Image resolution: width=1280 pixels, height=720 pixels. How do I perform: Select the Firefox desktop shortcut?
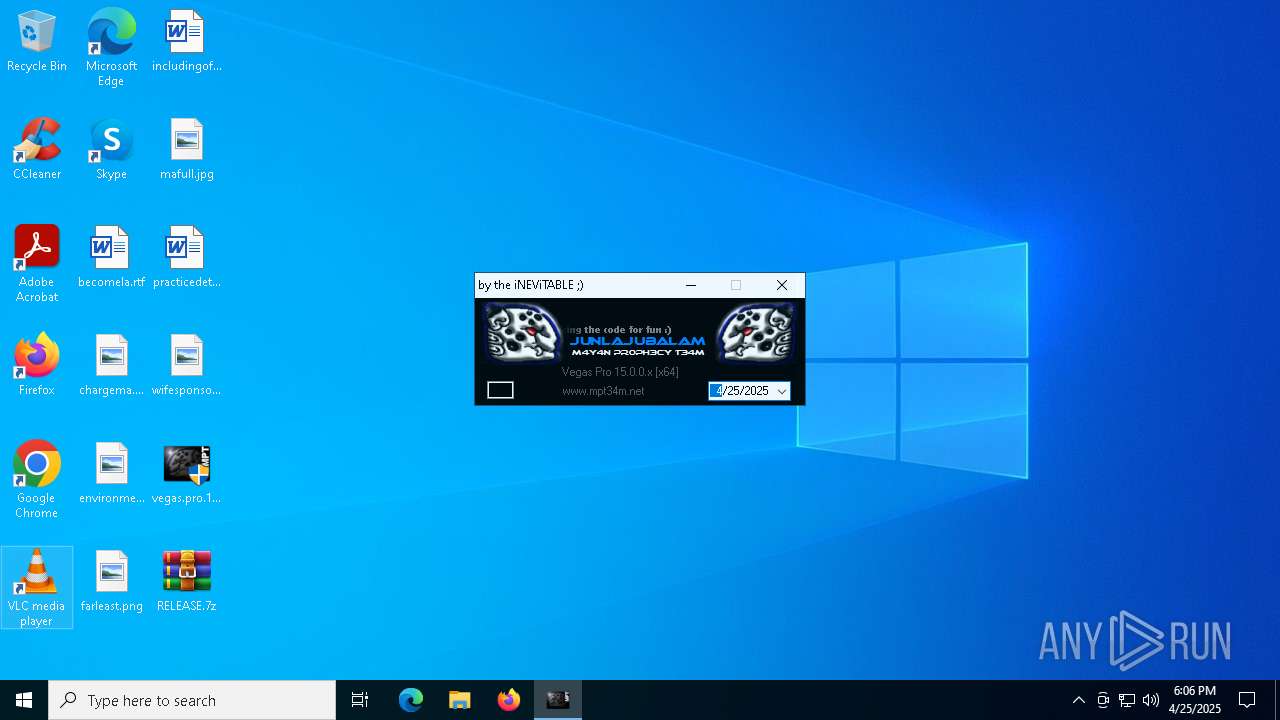click(x=37, y=365)
